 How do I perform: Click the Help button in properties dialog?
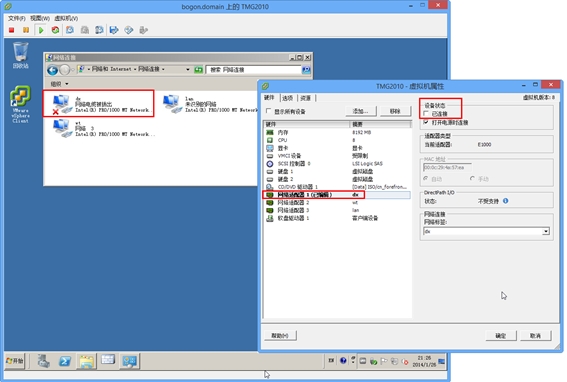[x=280, y=336]
